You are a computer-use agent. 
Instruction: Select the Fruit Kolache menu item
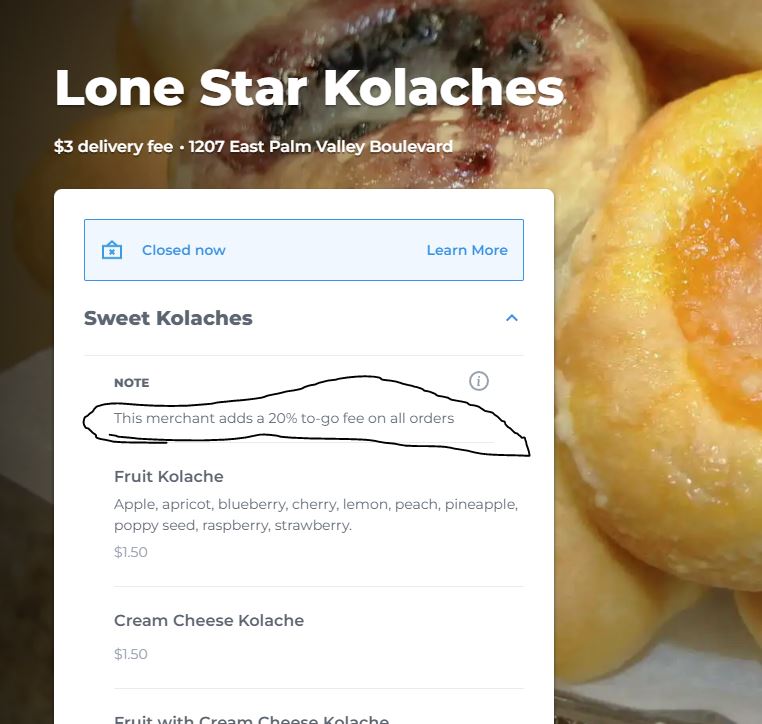(x=169, y=476)
